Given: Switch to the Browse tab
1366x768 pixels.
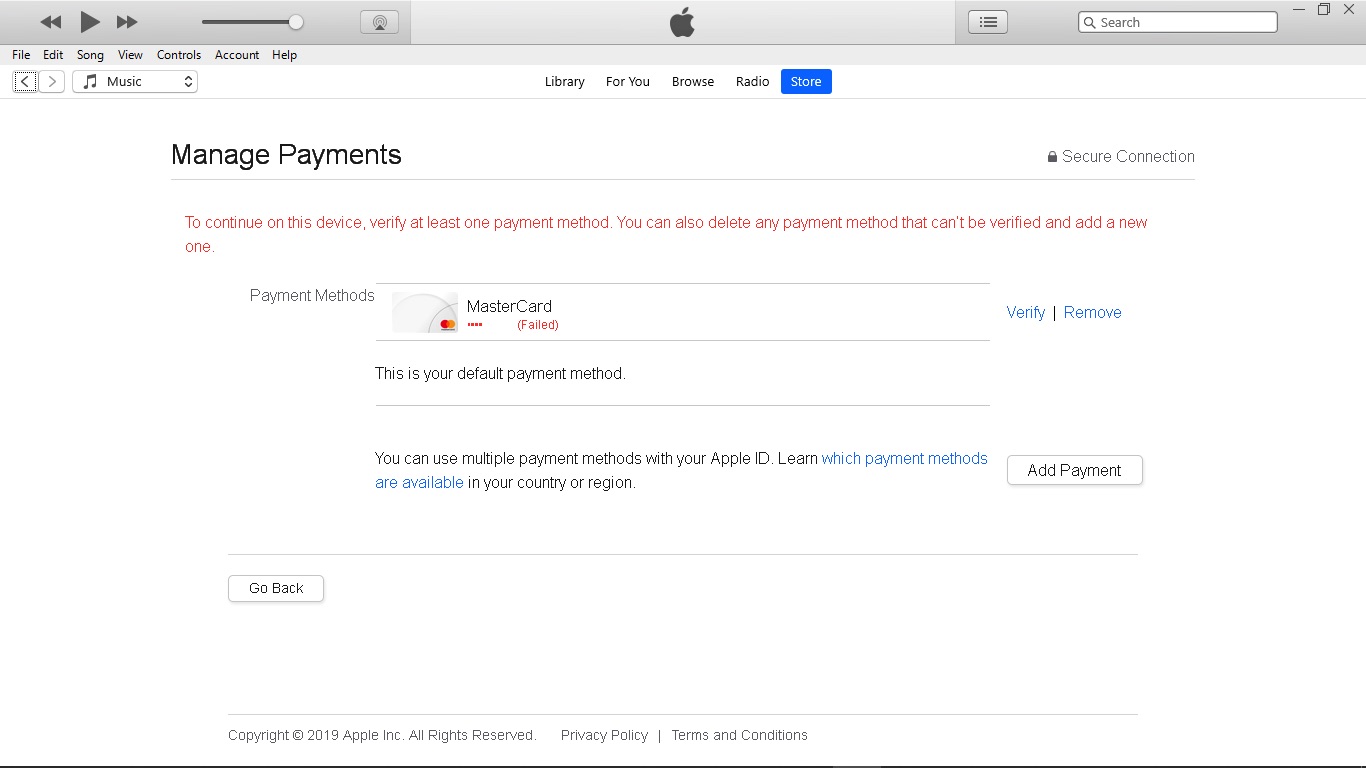Looking at the screenshot, I should tap(693, 82).
